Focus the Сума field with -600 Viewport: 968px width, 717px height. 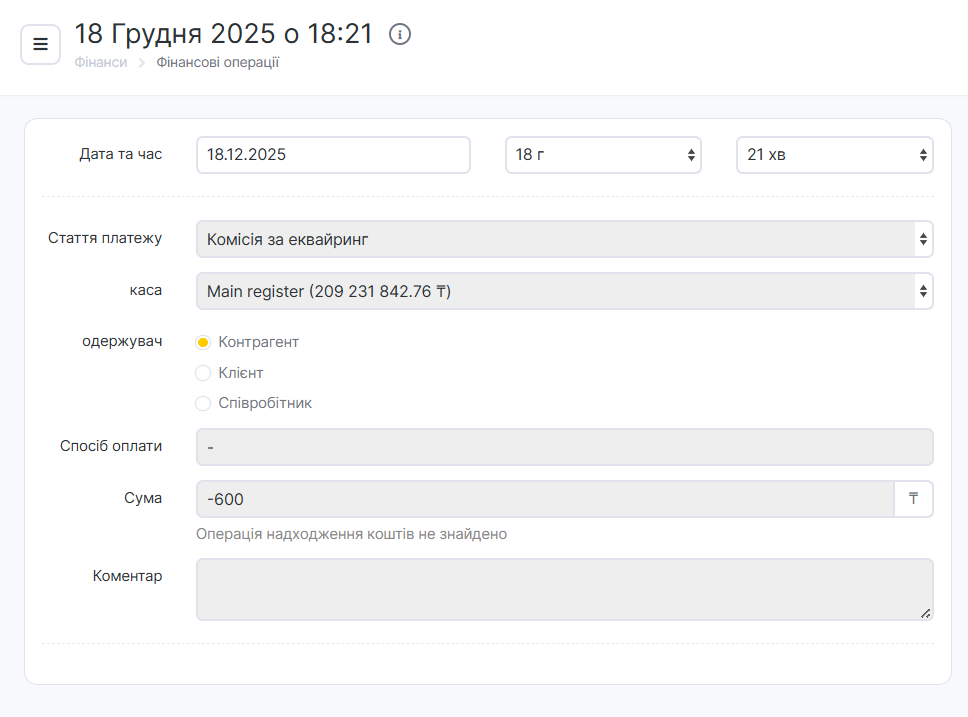(544, 499)
